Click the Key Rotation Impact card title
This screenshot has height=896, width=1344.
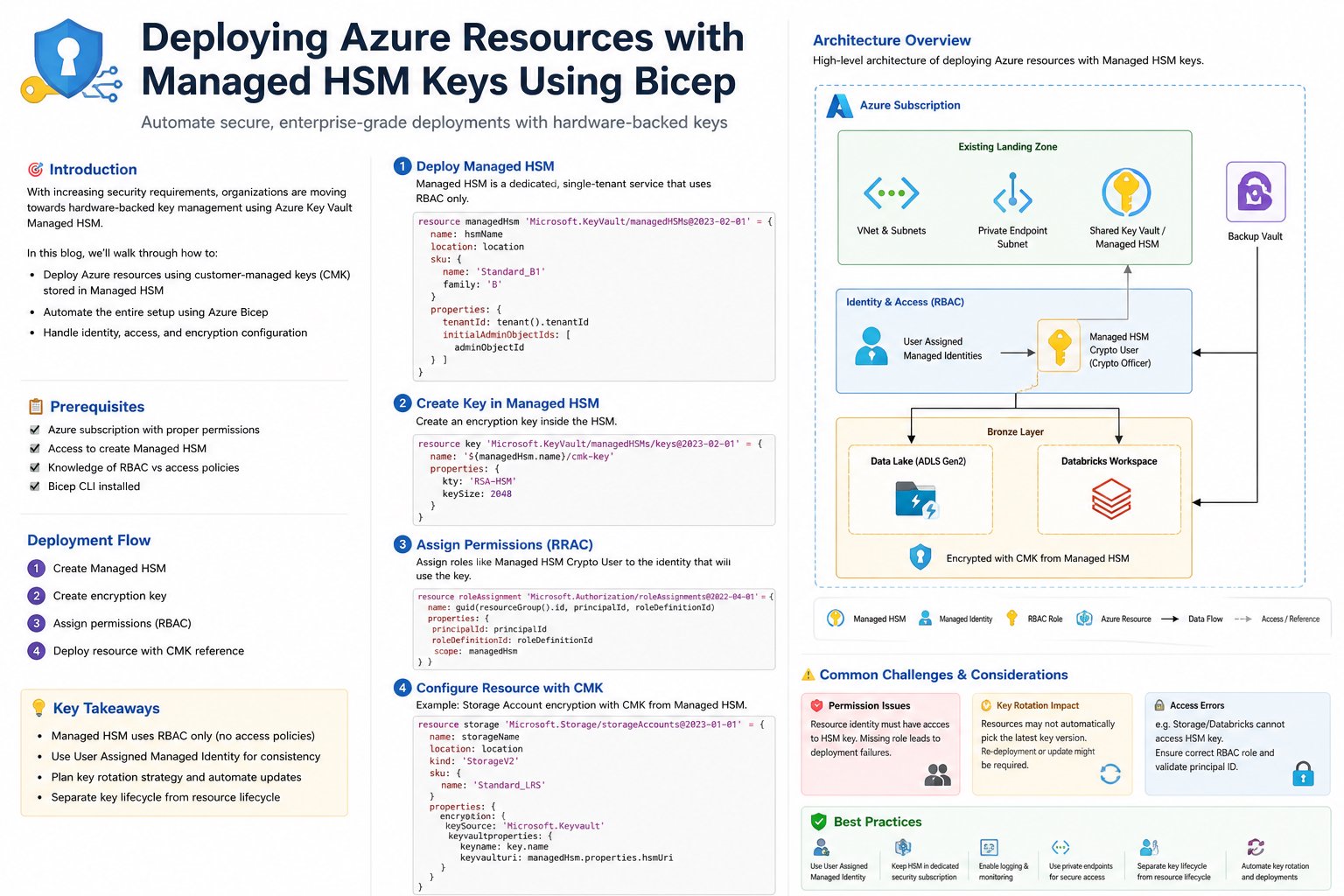coord(1038,705)
